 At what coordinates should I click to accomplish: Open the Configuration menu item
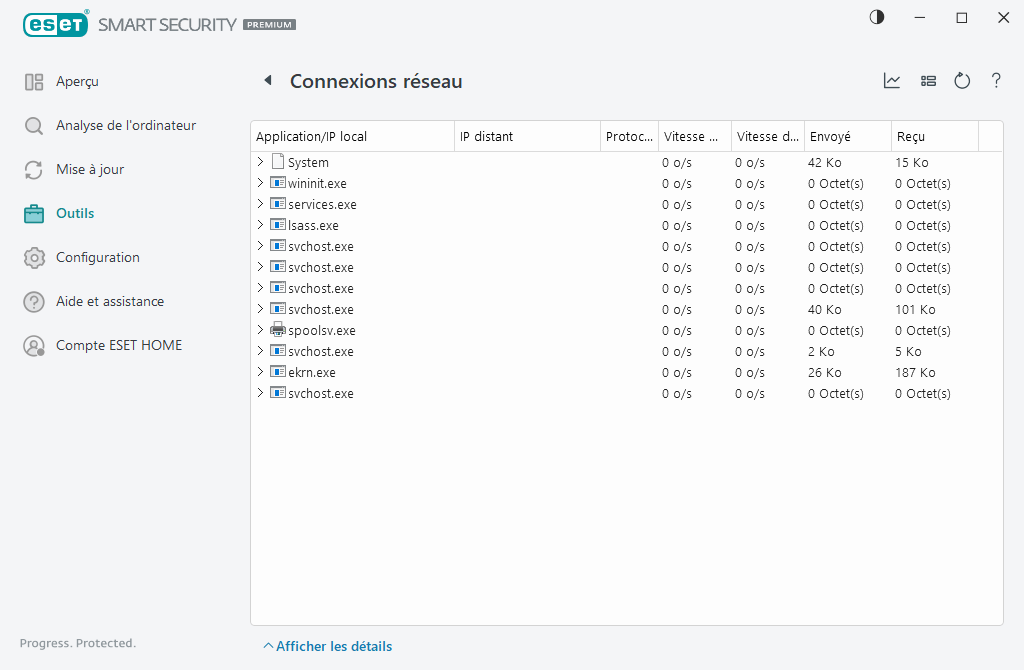click(97, 258)
